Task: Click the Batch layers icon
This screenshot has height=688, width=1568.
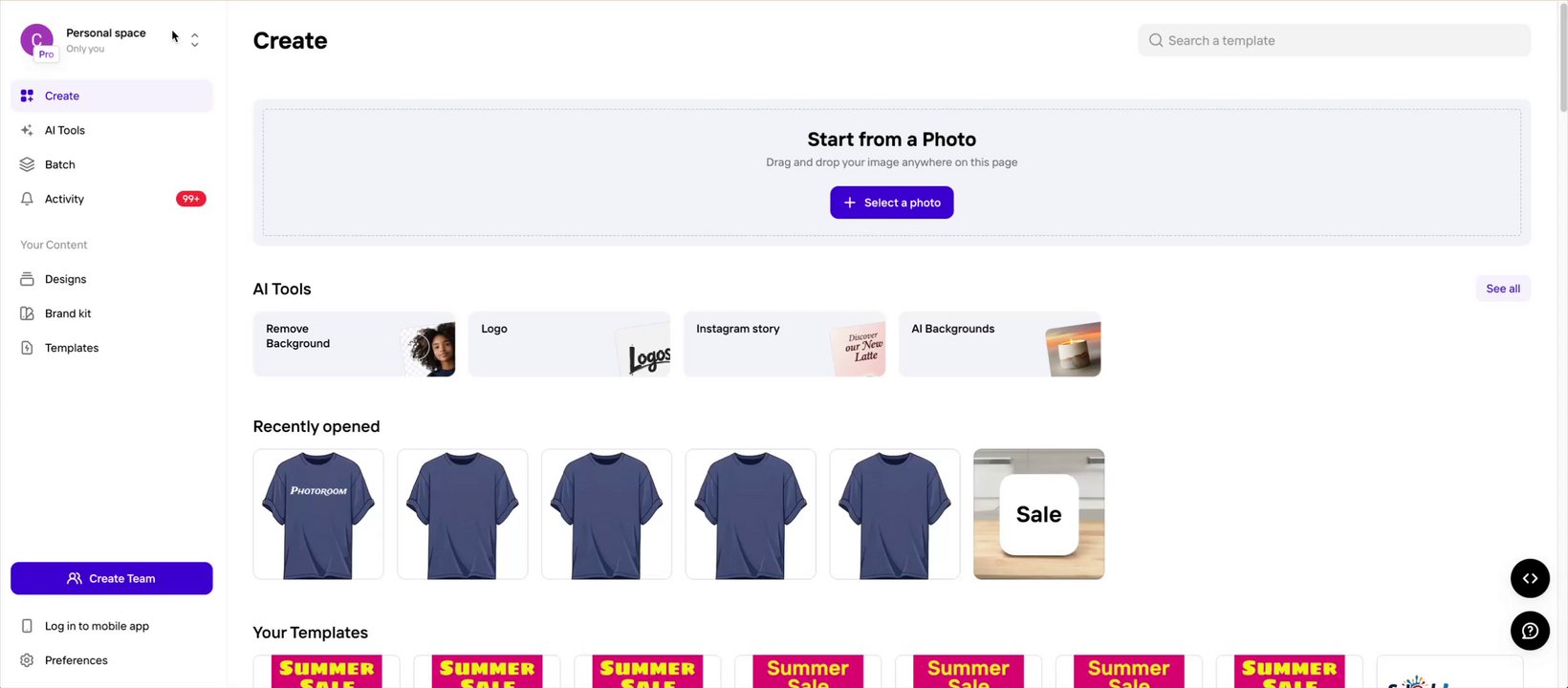Action: pyautogui.click(x=27, y=164)
